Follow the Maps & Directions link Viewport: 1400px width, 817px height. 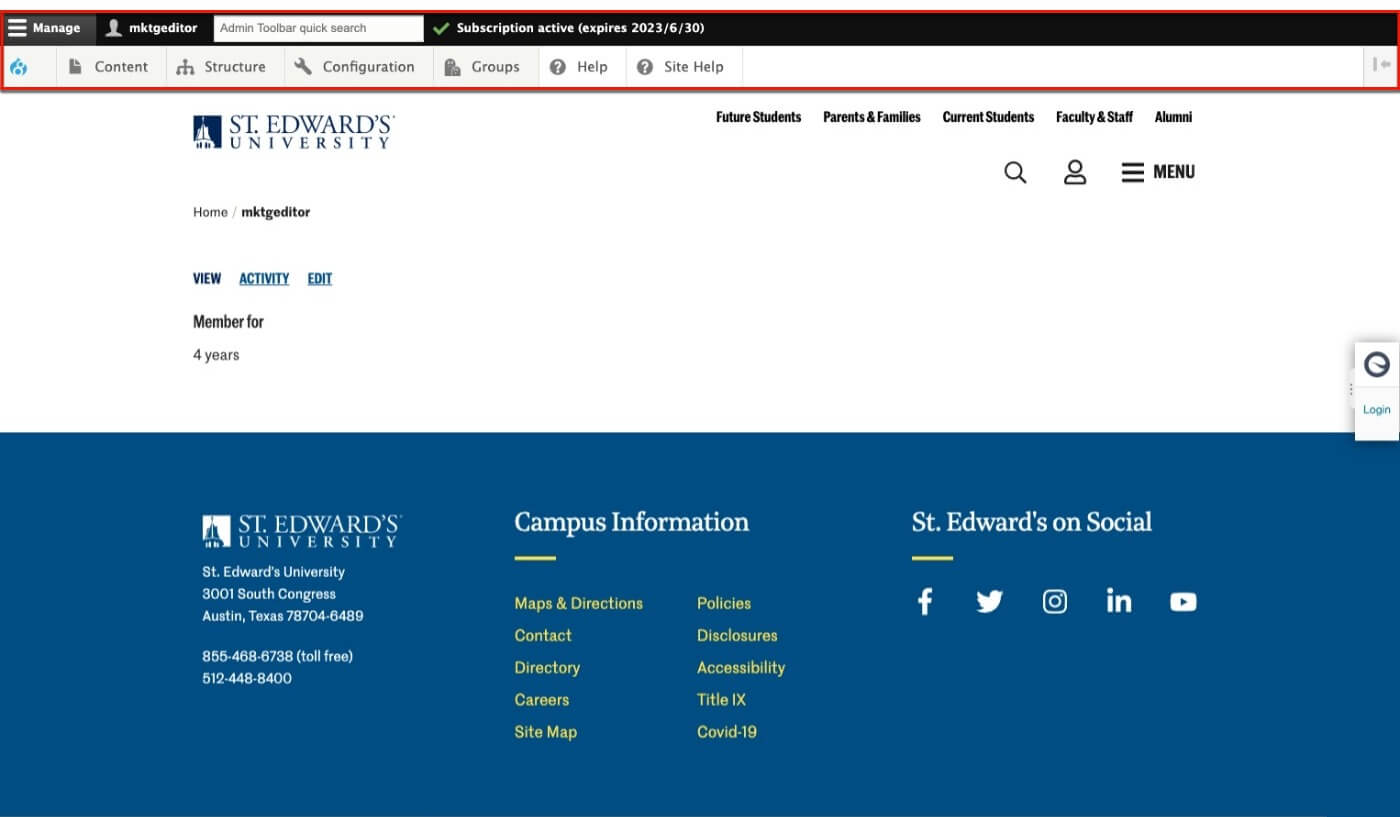click(578, 603)
